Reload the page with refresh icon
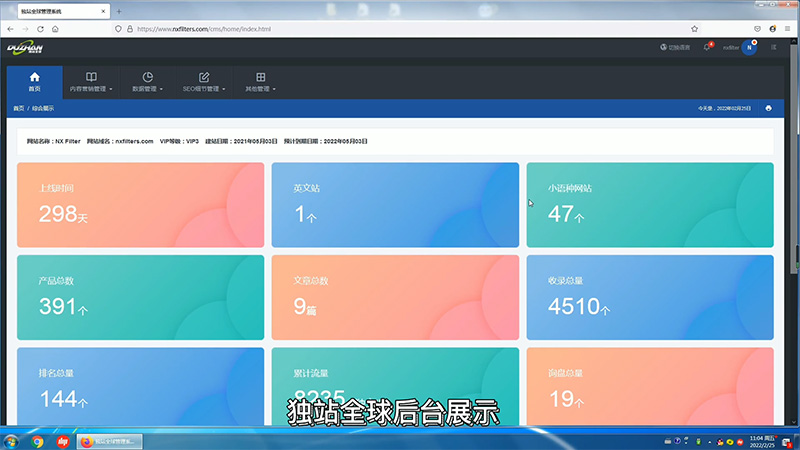The image size is (800, 450). 40,29
